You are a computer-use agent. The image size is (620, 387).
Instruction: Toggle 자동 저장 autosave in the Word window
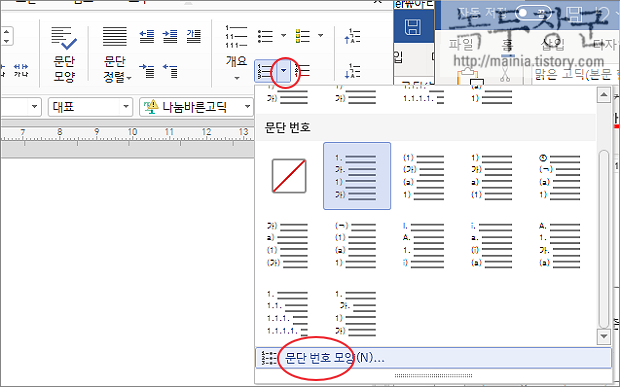tap(534, 13)
